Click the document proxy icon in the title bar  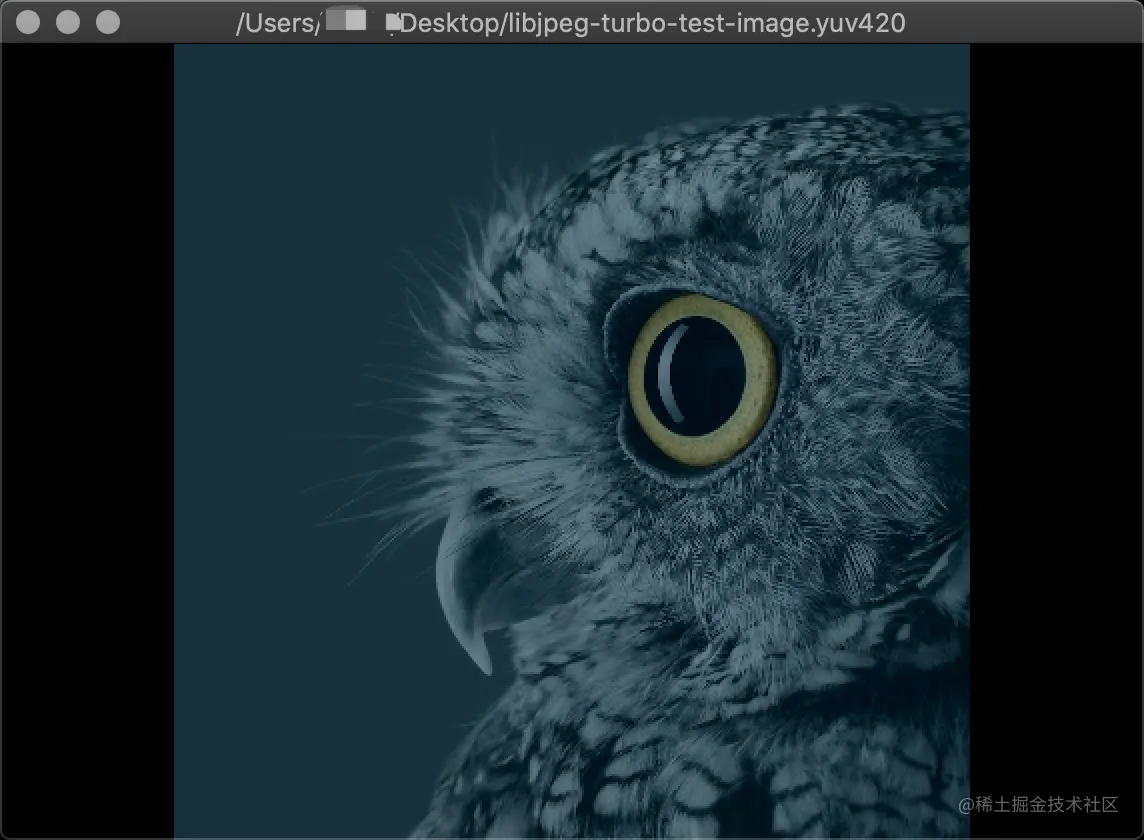[394, 22]
